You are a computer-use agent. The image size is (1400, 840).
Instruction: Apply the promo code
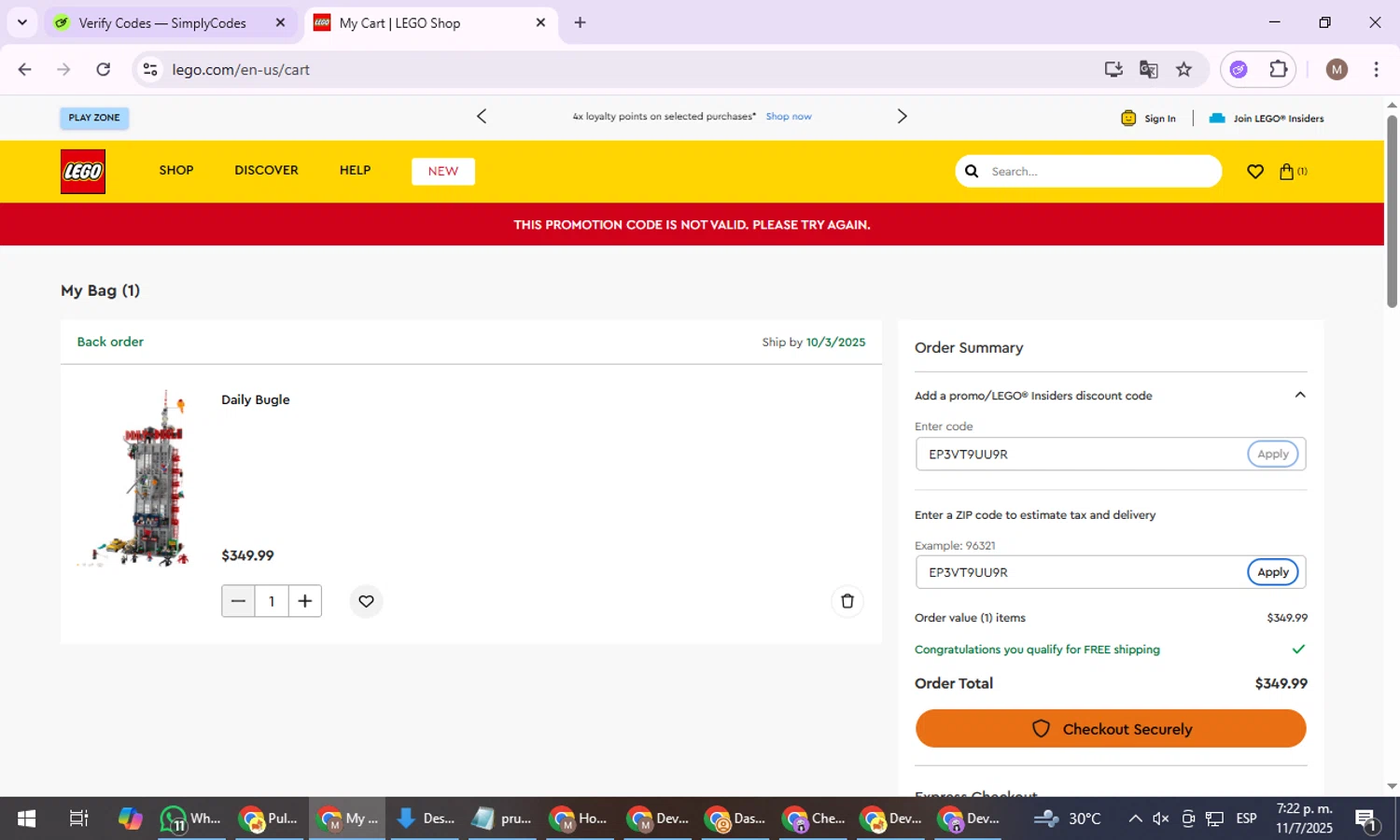coord(1273,455)
